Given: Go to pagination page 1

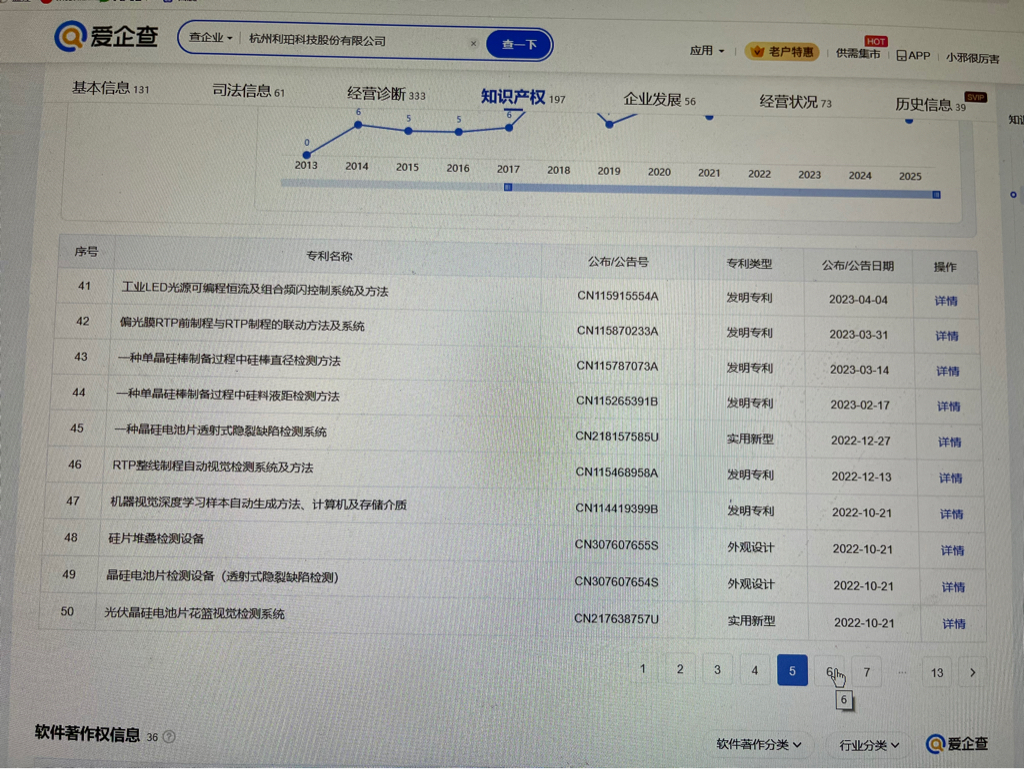Looking at the screenshot, I should pos(643,668).
